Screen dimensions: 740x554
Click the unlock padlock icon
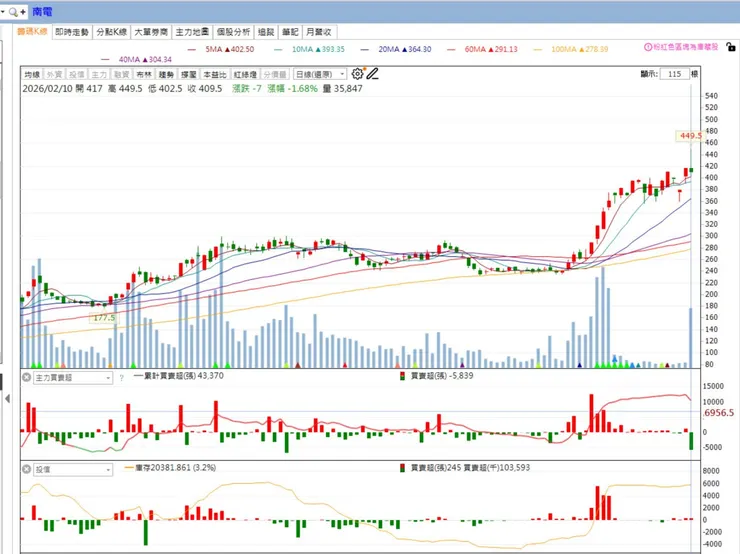(731, 47)
